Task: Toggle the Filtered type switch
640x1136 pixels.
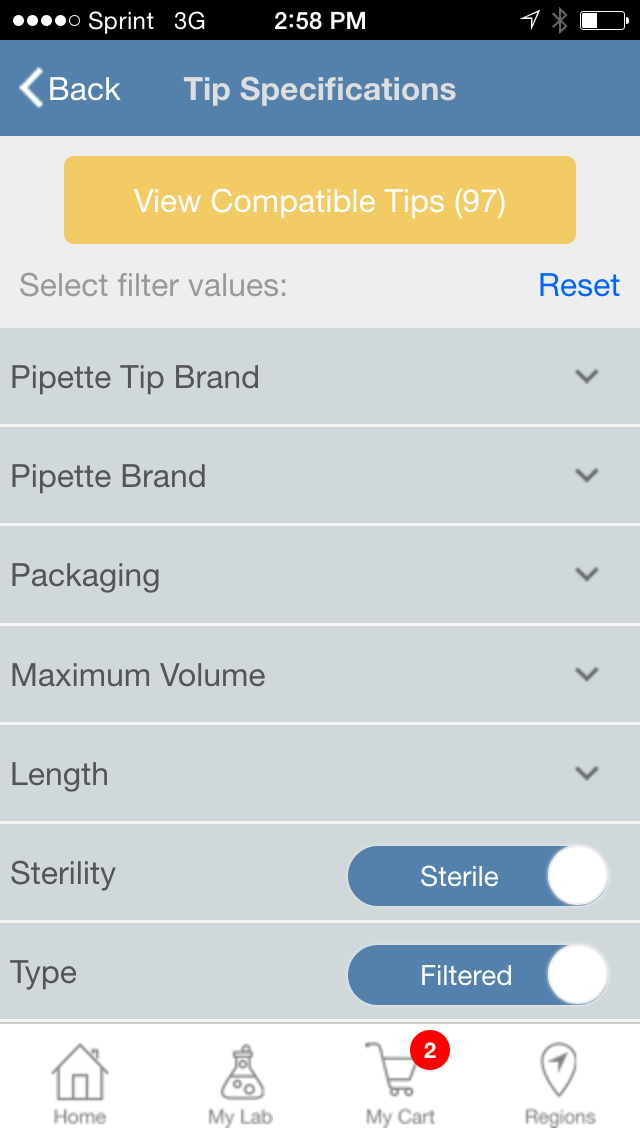Action: 478,975
